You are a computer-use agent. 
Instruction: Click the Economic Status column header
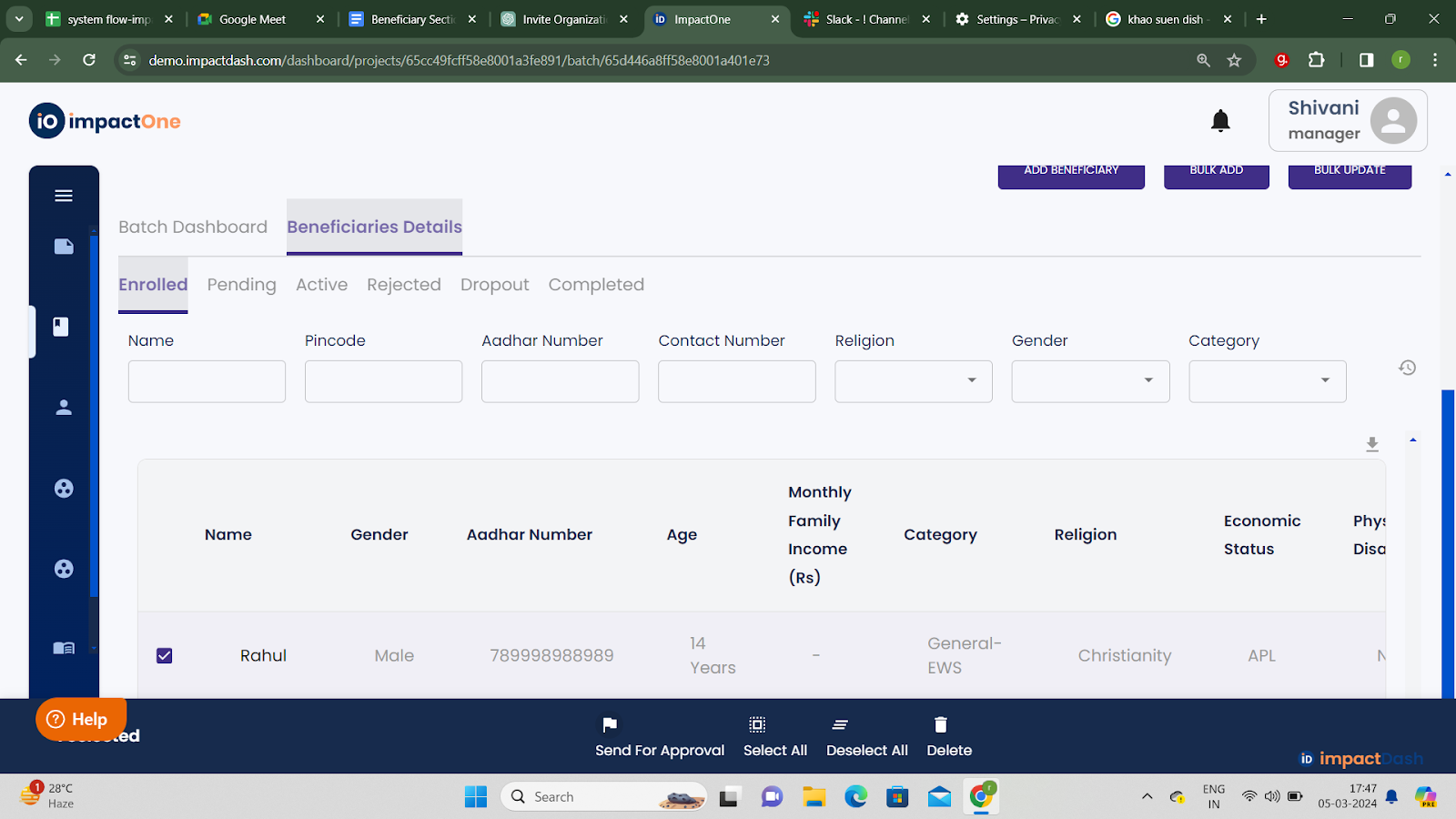click(1262, 534)
